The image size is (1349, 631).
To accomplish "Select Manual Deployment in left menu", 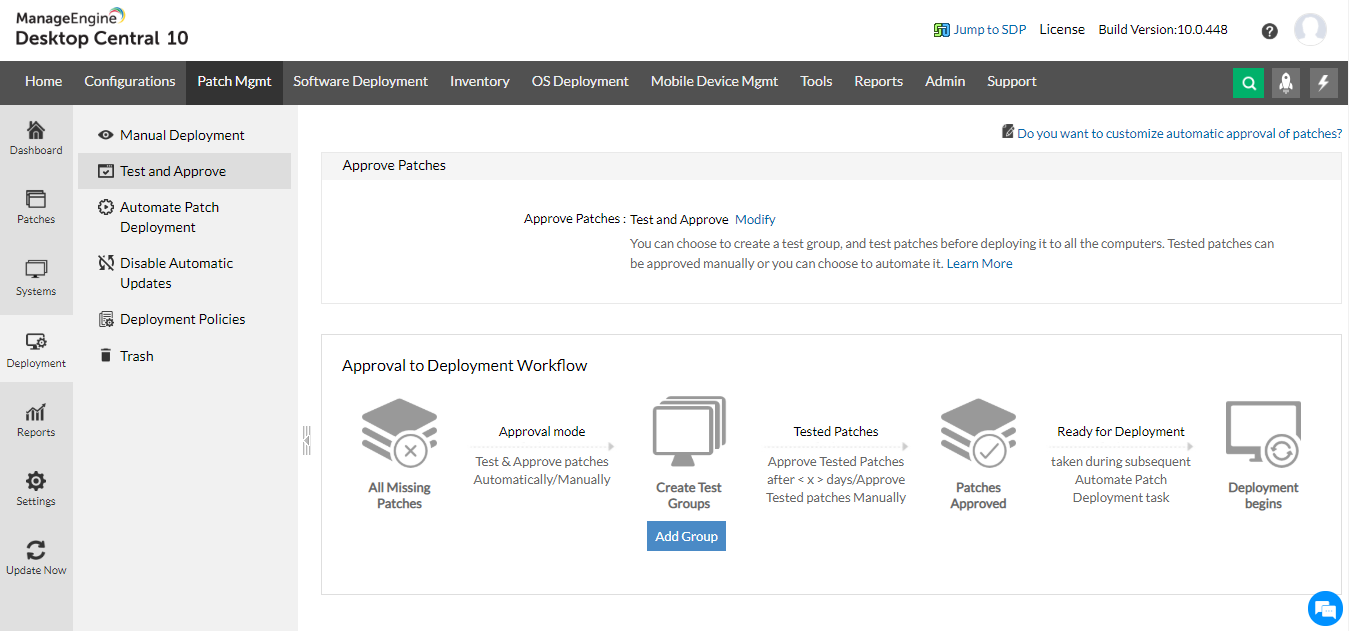I will [x=182, y=135].
